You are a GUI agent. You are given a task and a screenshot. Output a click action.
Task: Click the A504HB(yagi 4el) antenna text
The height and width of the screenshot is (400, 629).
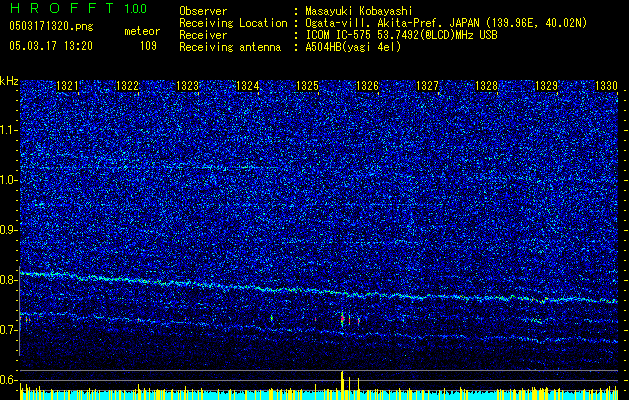pyautogui.click(x=353, y=47)
